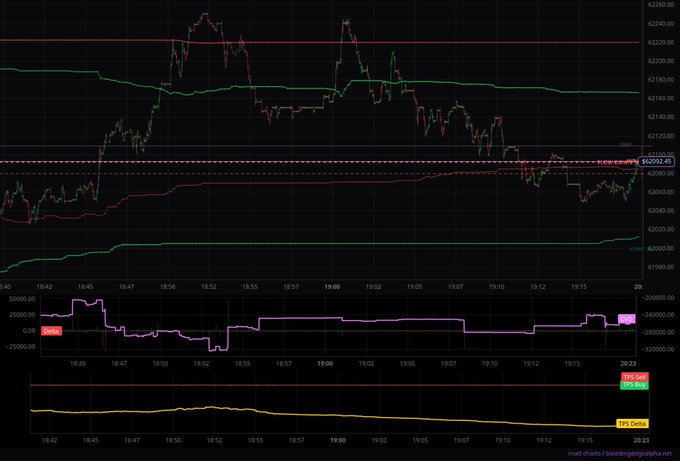Click the 62020.00 price axis label
The width and height of the screenshot is (680, 461).
(x=660, y=229)
